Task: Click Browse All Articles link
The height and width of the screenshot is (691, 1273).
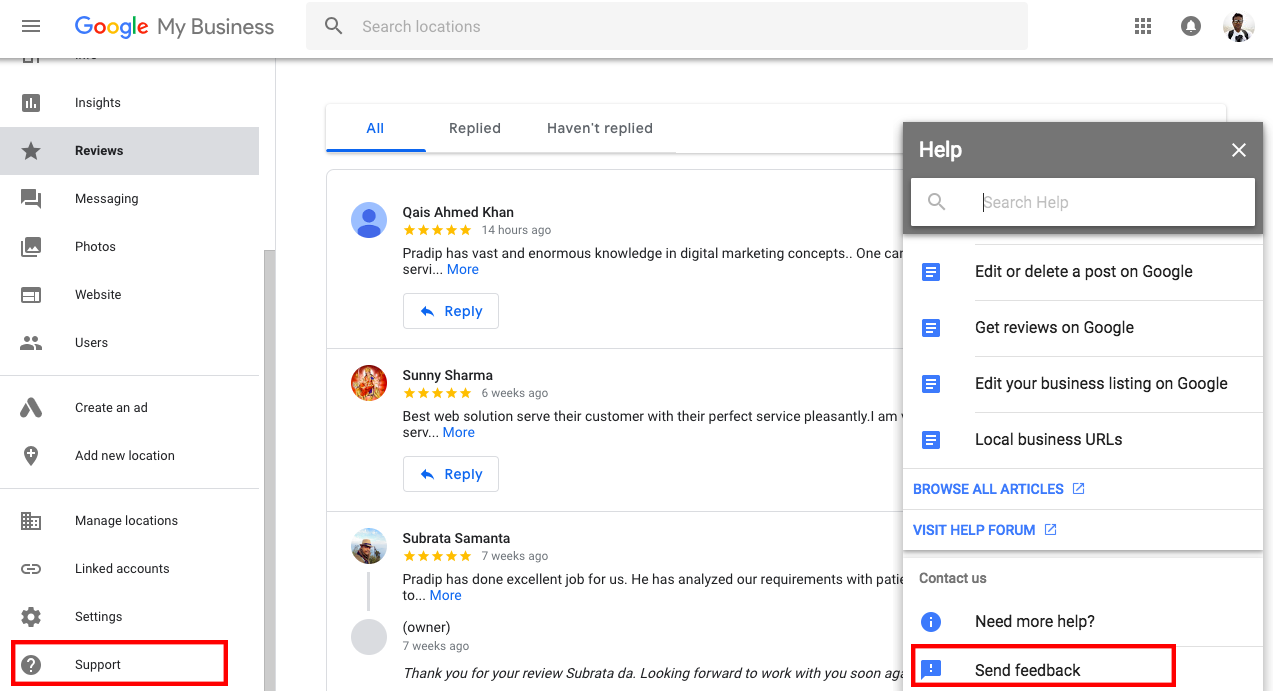Action: point(999,489)
